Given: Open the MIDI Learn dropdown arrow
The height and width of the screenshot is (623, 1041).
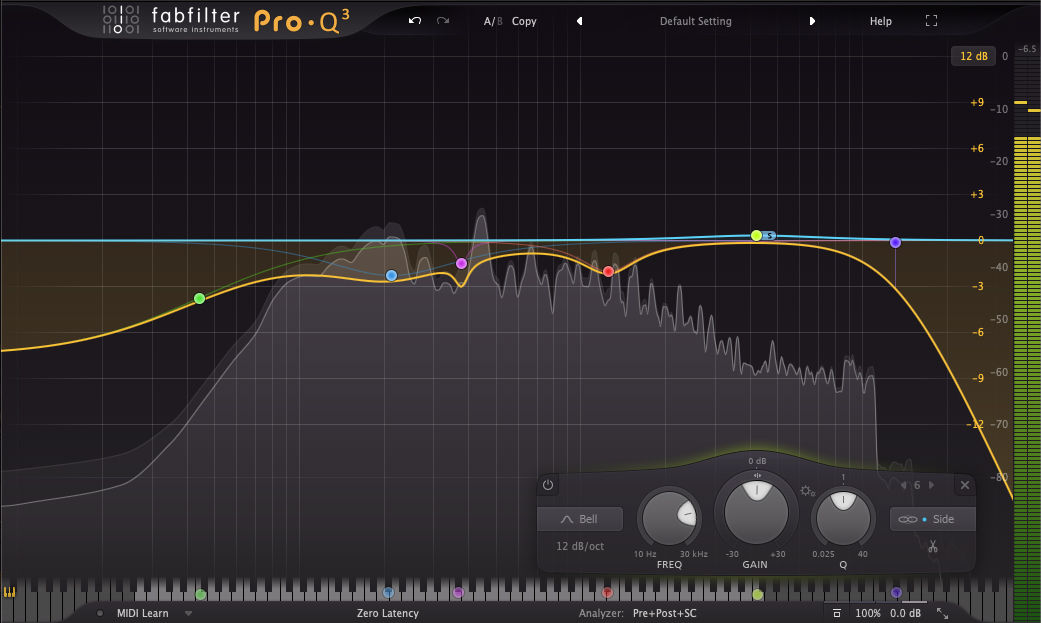Looking at the screenshot, I should point(189,613).
